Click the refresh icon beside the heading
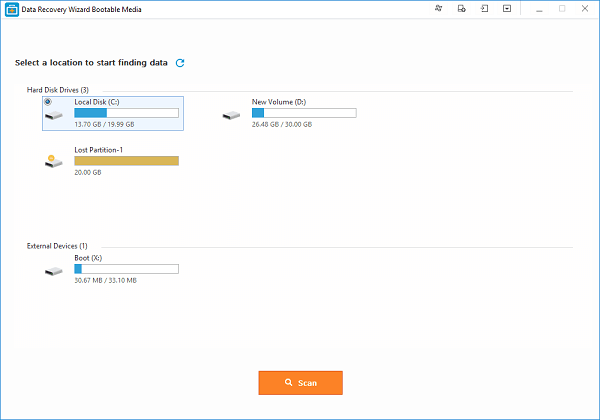 click(180, 62)
